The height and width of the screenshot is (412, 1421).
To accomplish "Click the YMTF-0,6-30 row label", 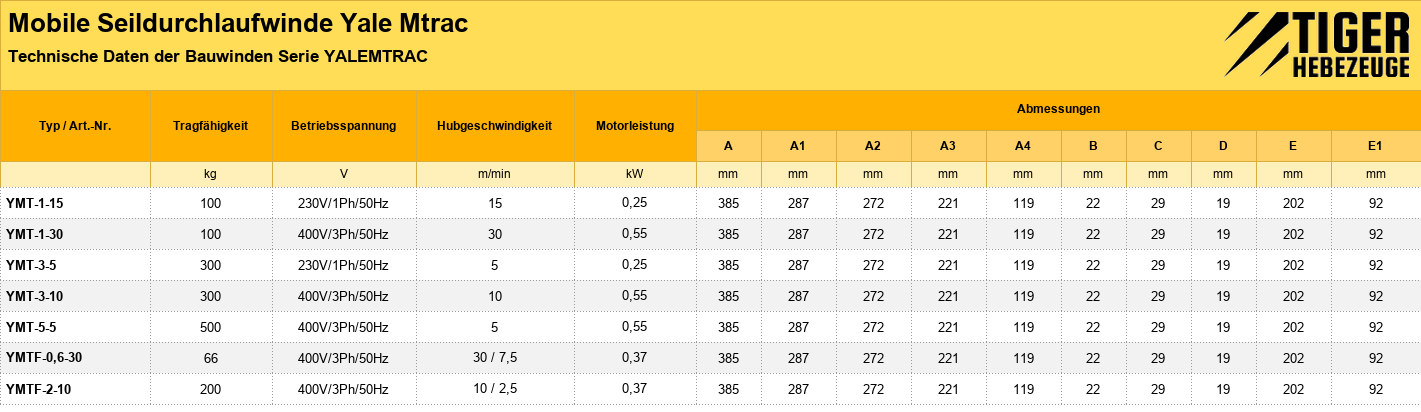I will (75, 358).
